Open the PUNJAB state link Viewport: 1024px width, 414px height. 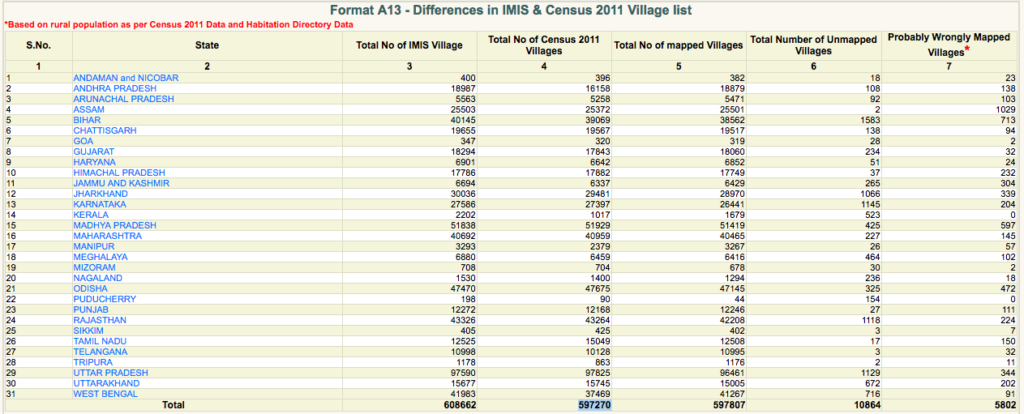pyautogui.click(x=91, y=310)
